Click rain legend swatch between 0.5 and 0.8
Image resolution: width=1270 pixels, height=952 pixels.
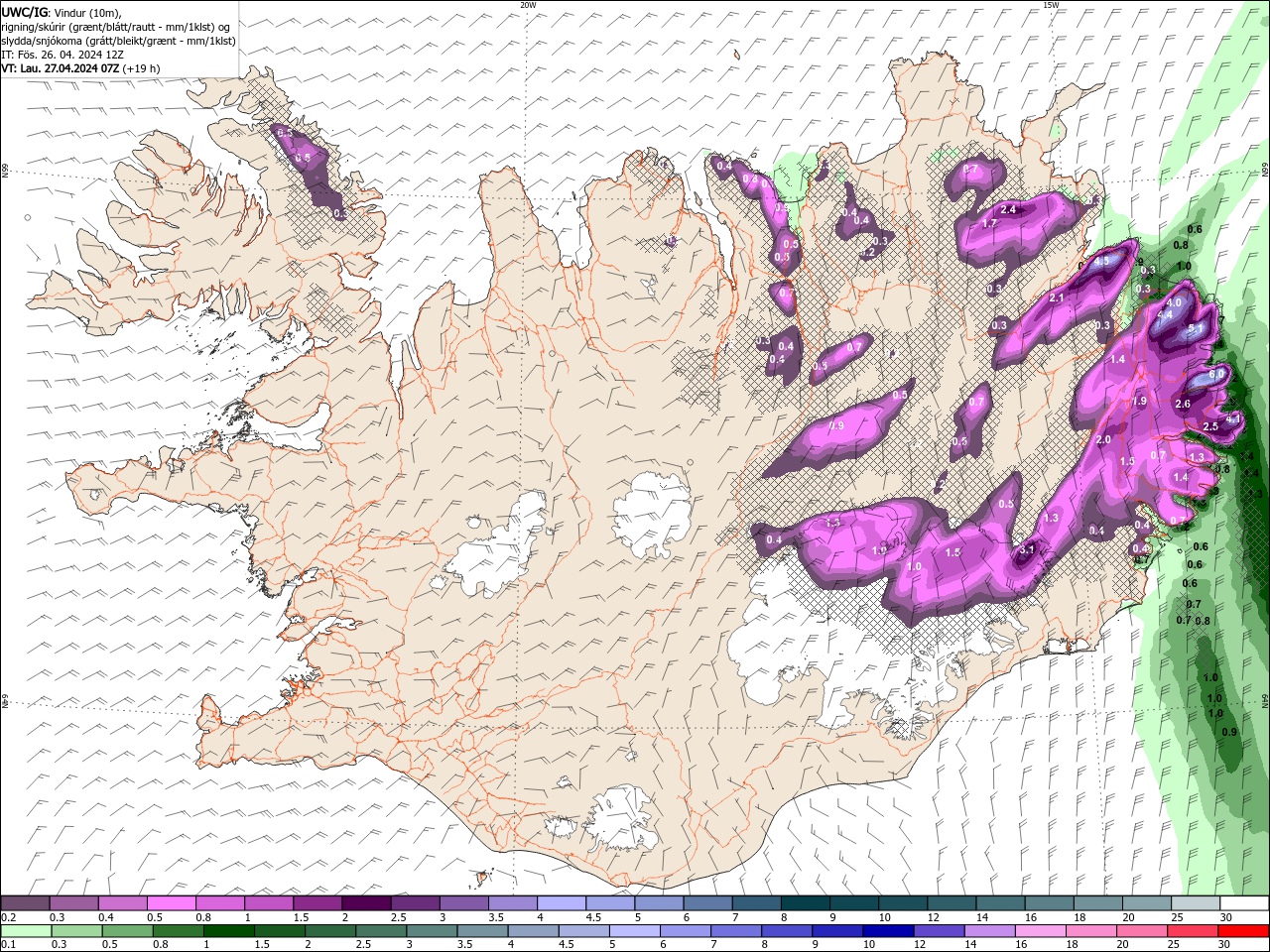(128, 931)
